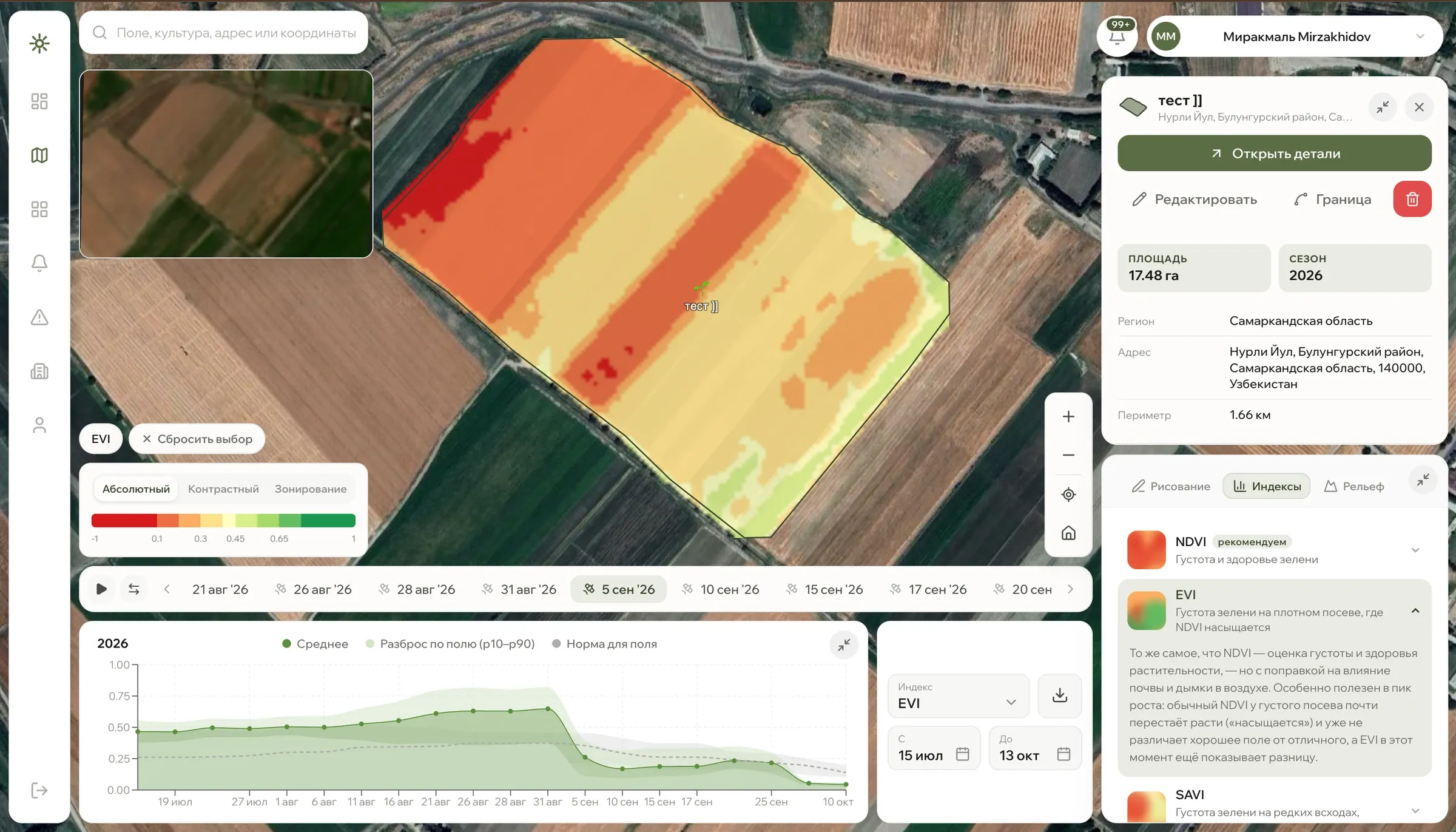Open the organization building sidebar icon
Screen dimensions: 1456x832
click(x=39, y=371)
